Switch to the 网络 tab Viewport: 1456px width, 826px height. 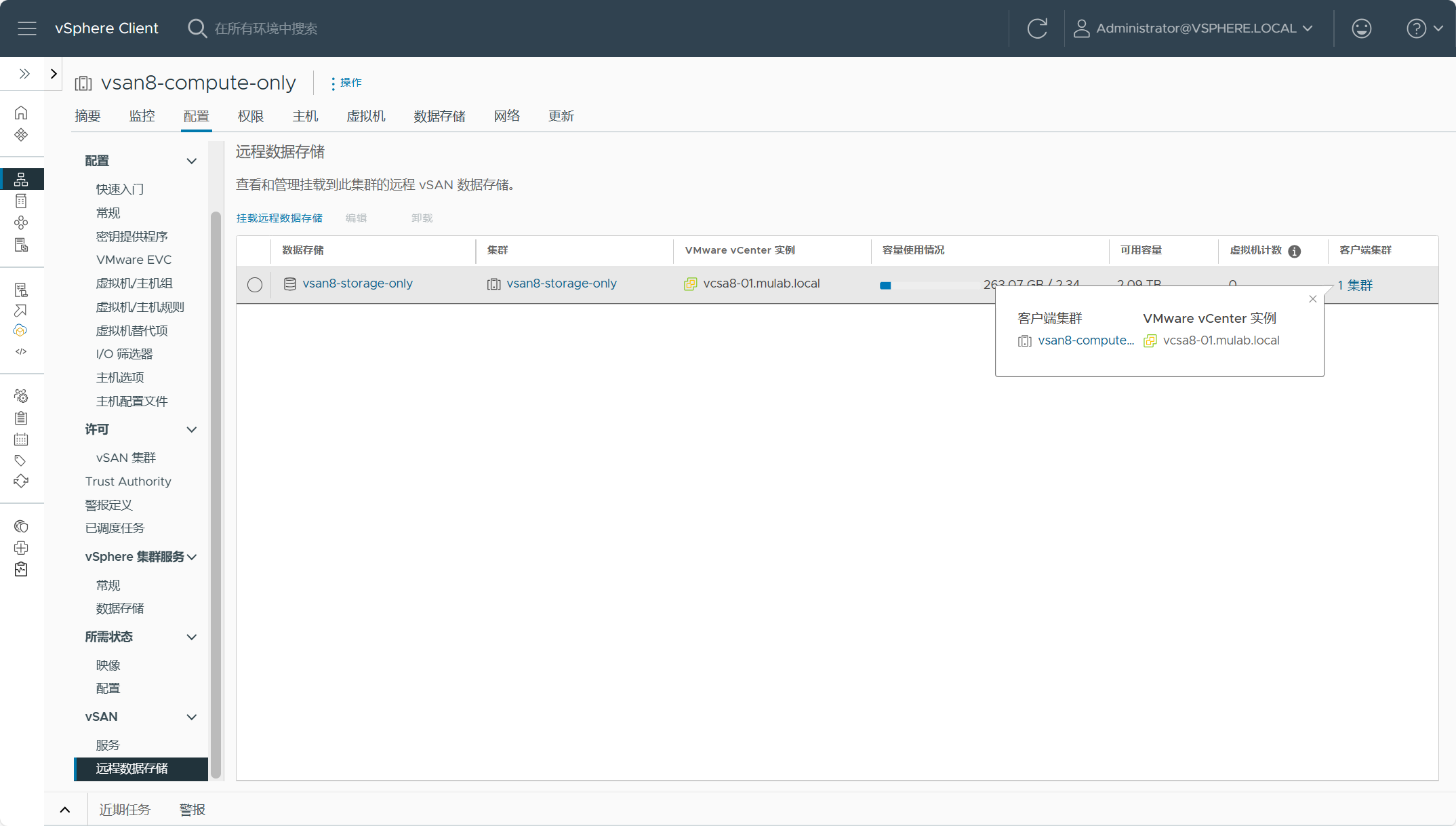pyautogui.click(x=507, y=116)
